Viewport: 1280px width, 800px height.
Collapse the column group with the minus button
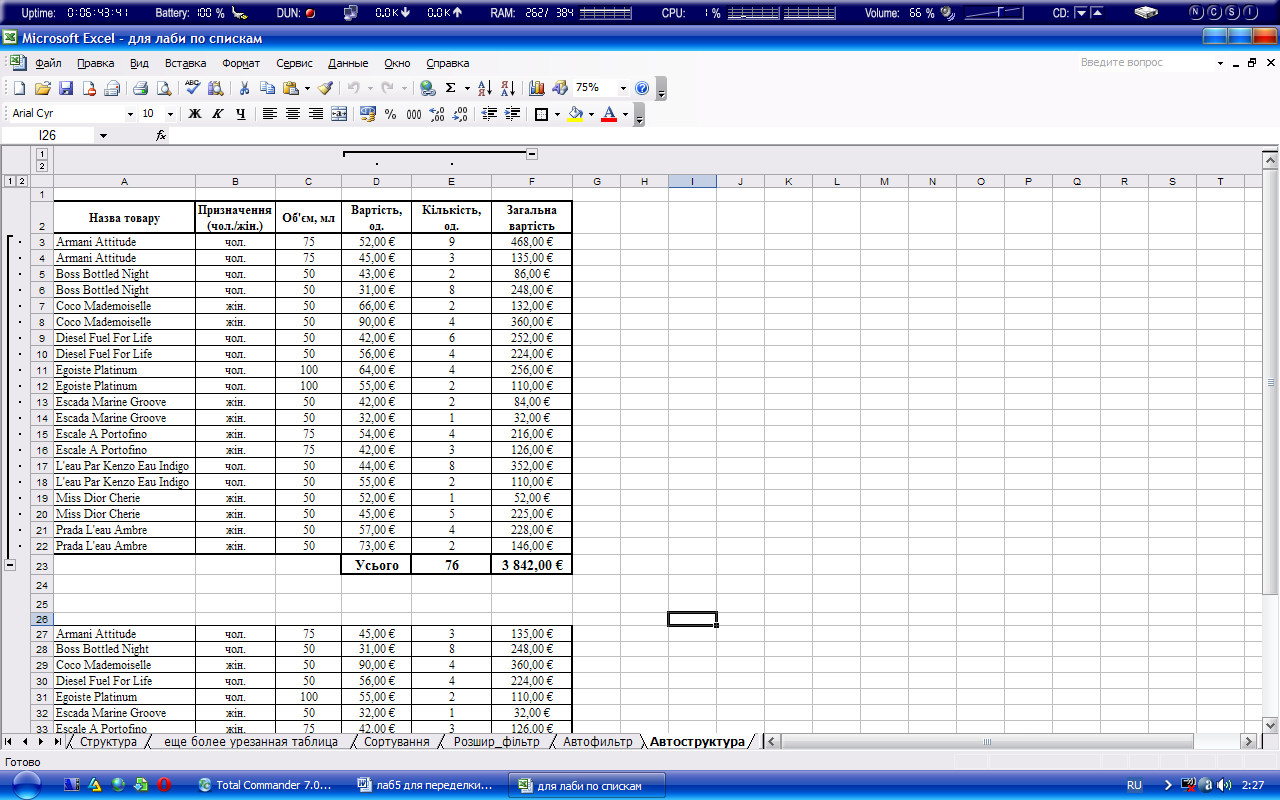coord(532,154)
